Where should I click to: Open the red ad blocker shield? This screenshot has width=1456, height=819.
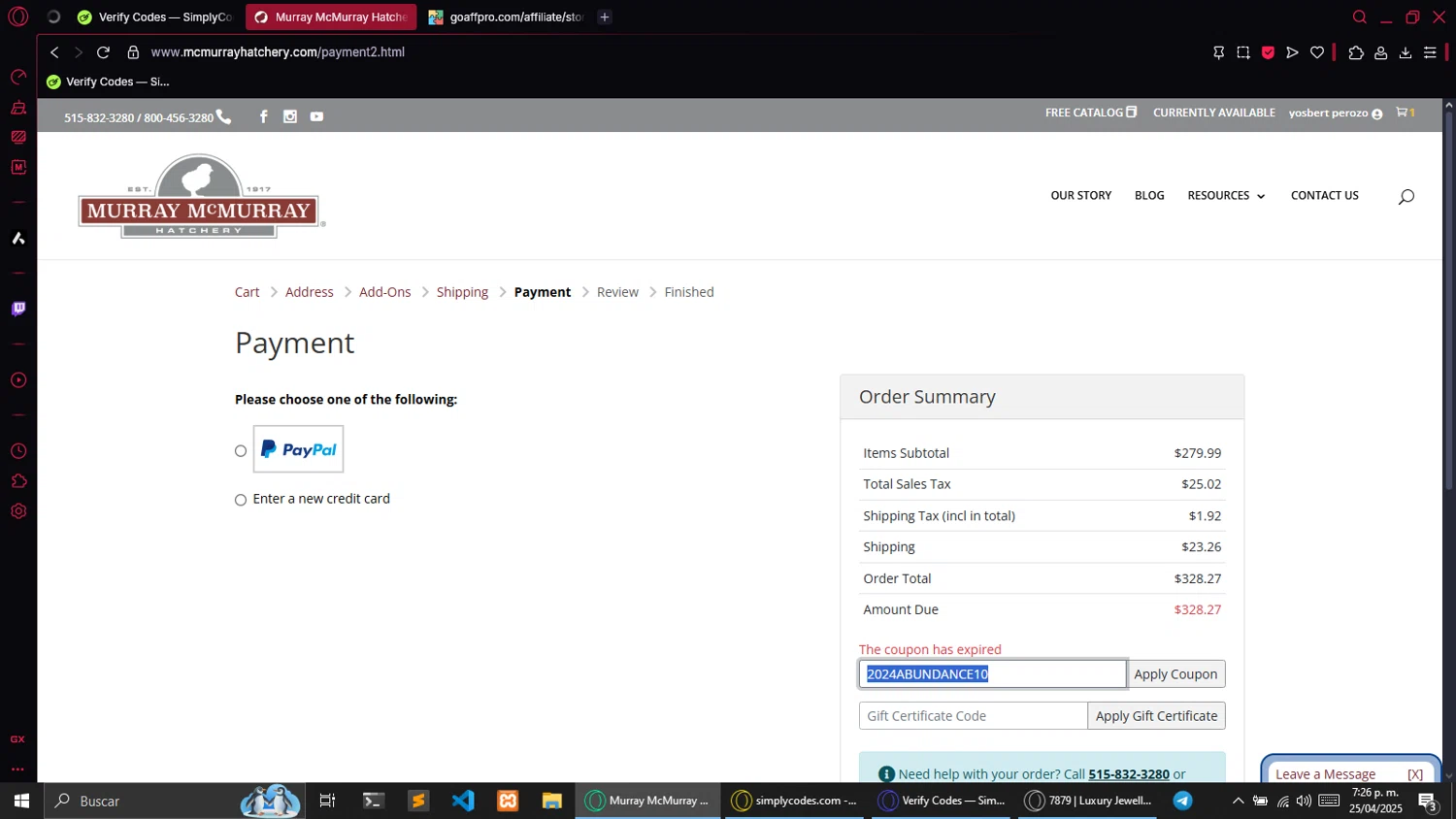1268,52
